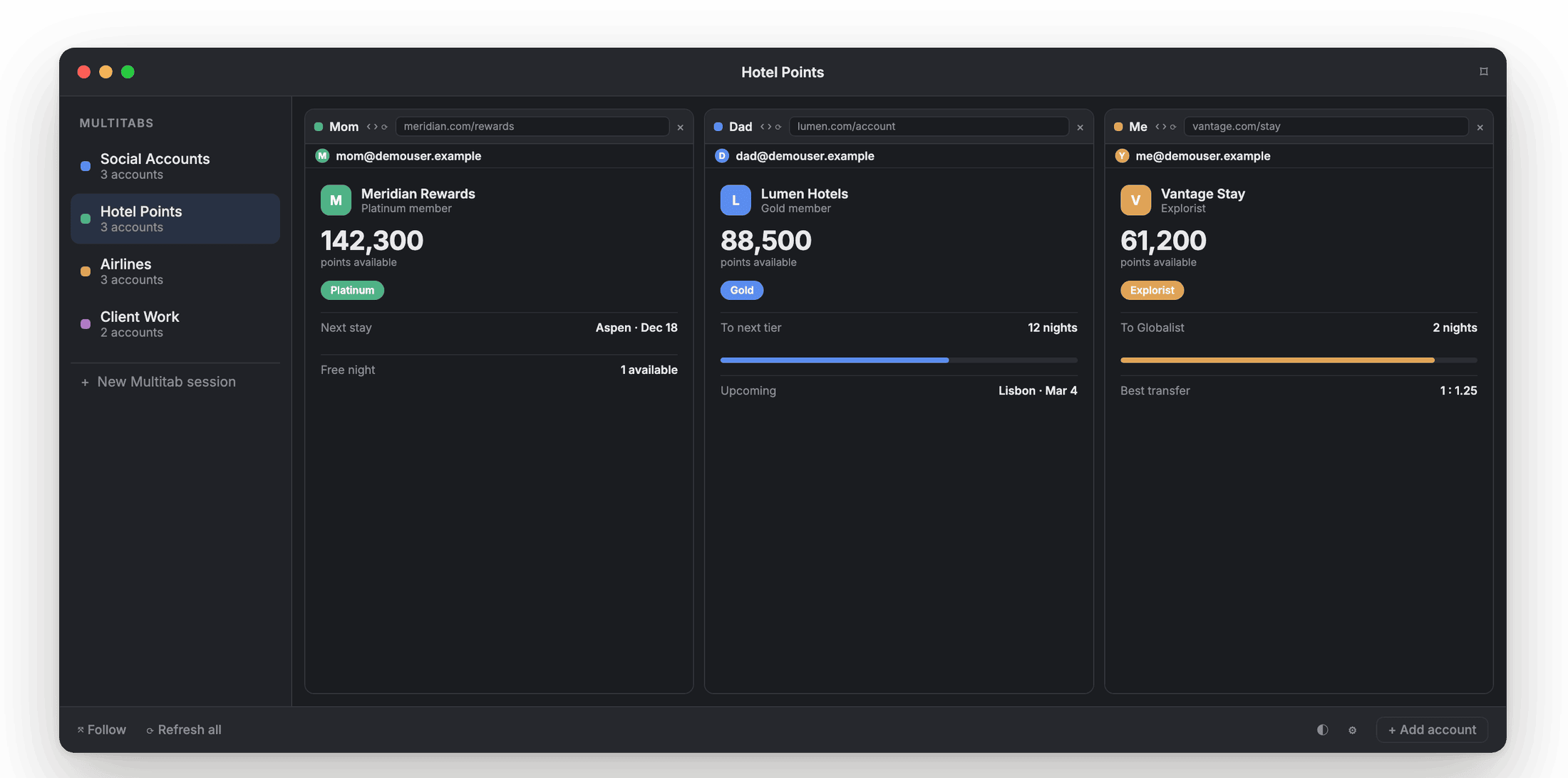The width and height of the screenshot is (1568, 778).
Task: Click the Explorist tier badge
Action: pyautogui.click(x=1152, y=290)
